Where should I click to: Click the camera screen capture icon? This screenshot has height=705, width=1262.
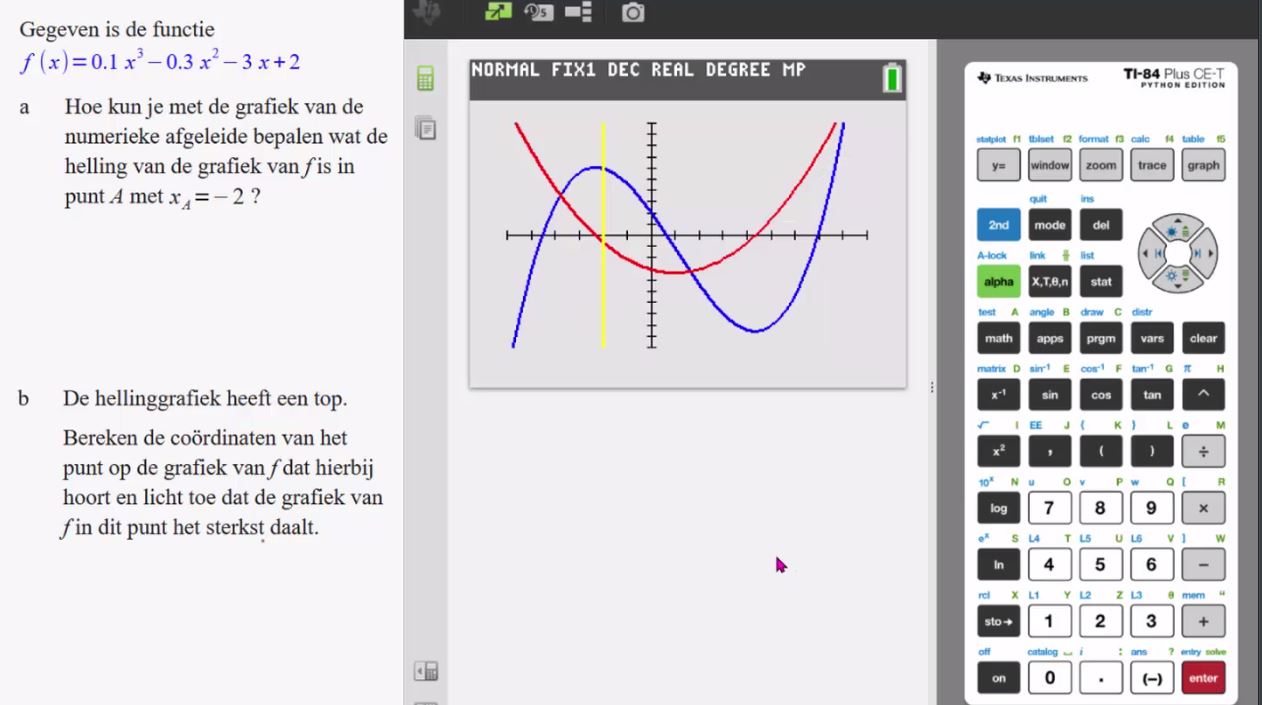click(x=632, y=12)
